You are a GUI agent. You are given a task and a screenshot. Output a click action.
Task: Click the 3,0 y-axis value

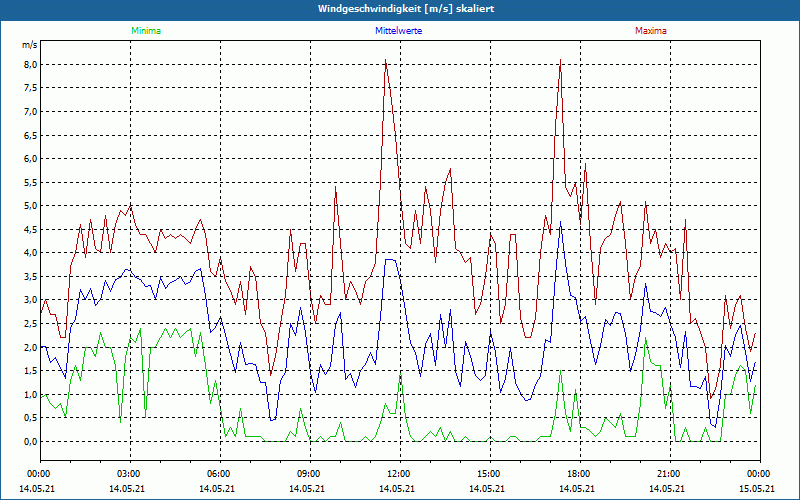point(31,300)
